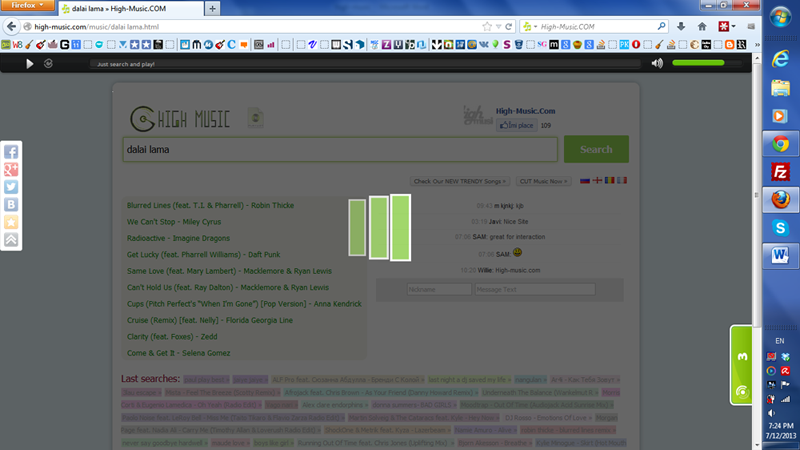Open Google Chrome from the taskbar
Viewport: 800px width, 450px height.
coord(780,144)
